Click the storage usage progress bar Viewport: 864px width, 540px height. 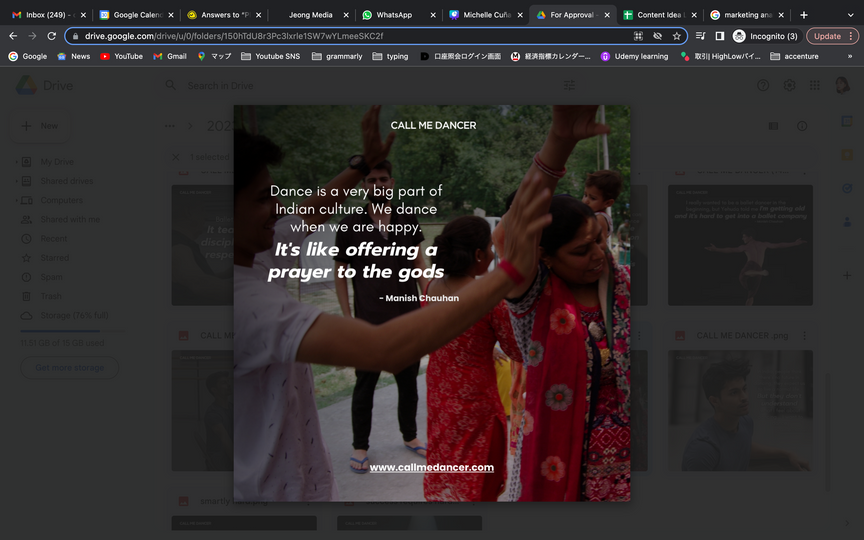point(72,331)
